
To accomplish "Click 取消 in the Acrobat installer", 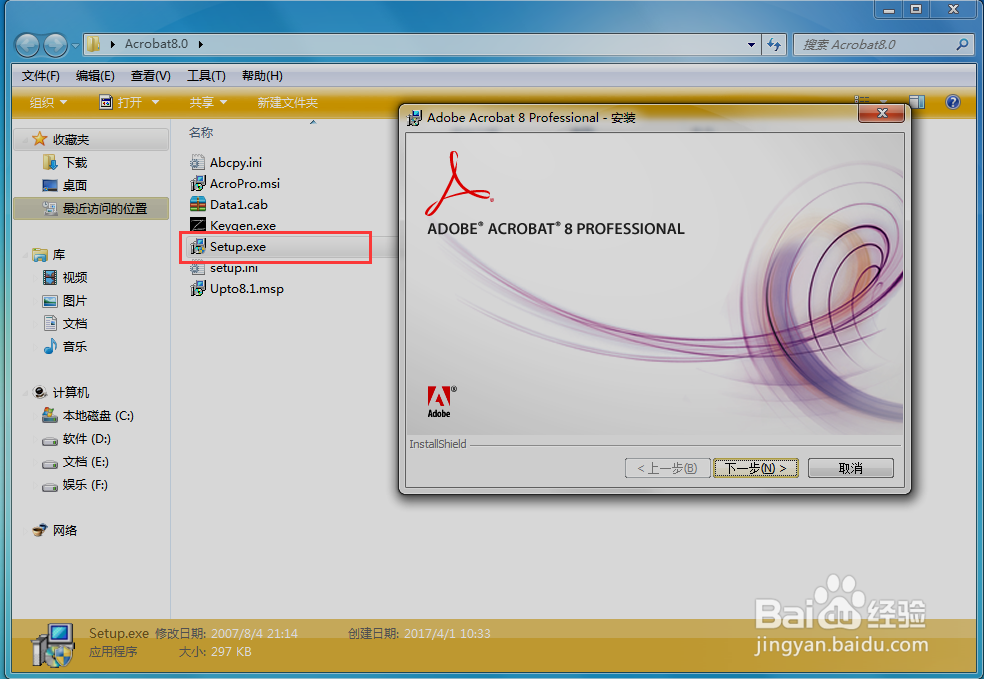I will 850,468.
